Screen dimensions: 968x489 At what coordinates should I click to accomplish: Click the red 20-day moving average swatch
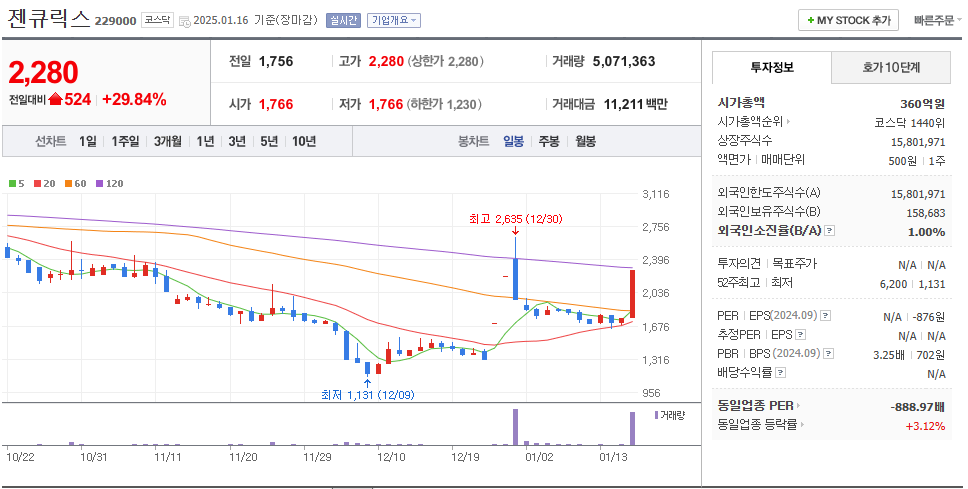37,183
